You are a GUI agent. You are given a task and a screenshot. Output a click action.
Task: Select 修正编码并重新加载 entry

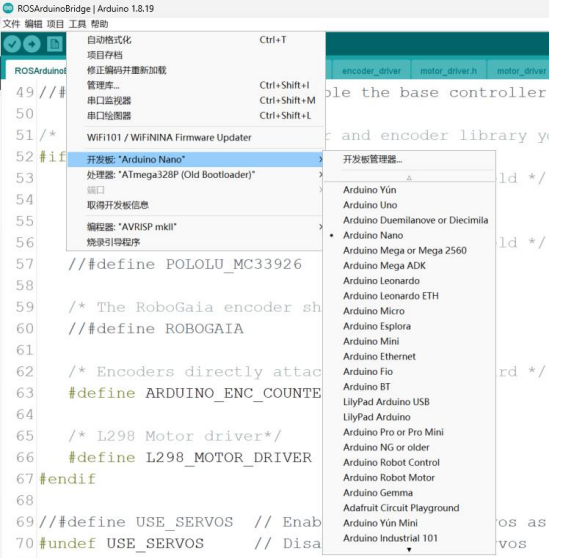point(196,70)
